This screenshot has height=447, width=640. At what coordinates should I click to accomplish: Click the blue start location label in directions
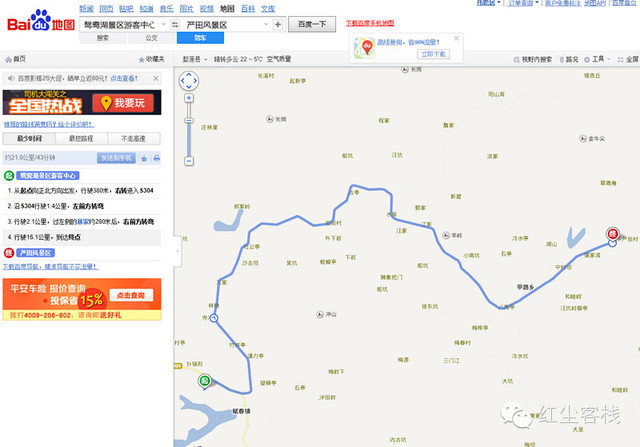(48, 176)
